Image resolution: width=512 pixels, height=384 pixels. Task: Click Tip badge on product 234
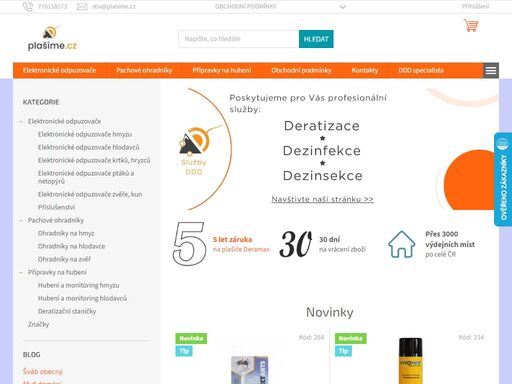pos(343,351)
